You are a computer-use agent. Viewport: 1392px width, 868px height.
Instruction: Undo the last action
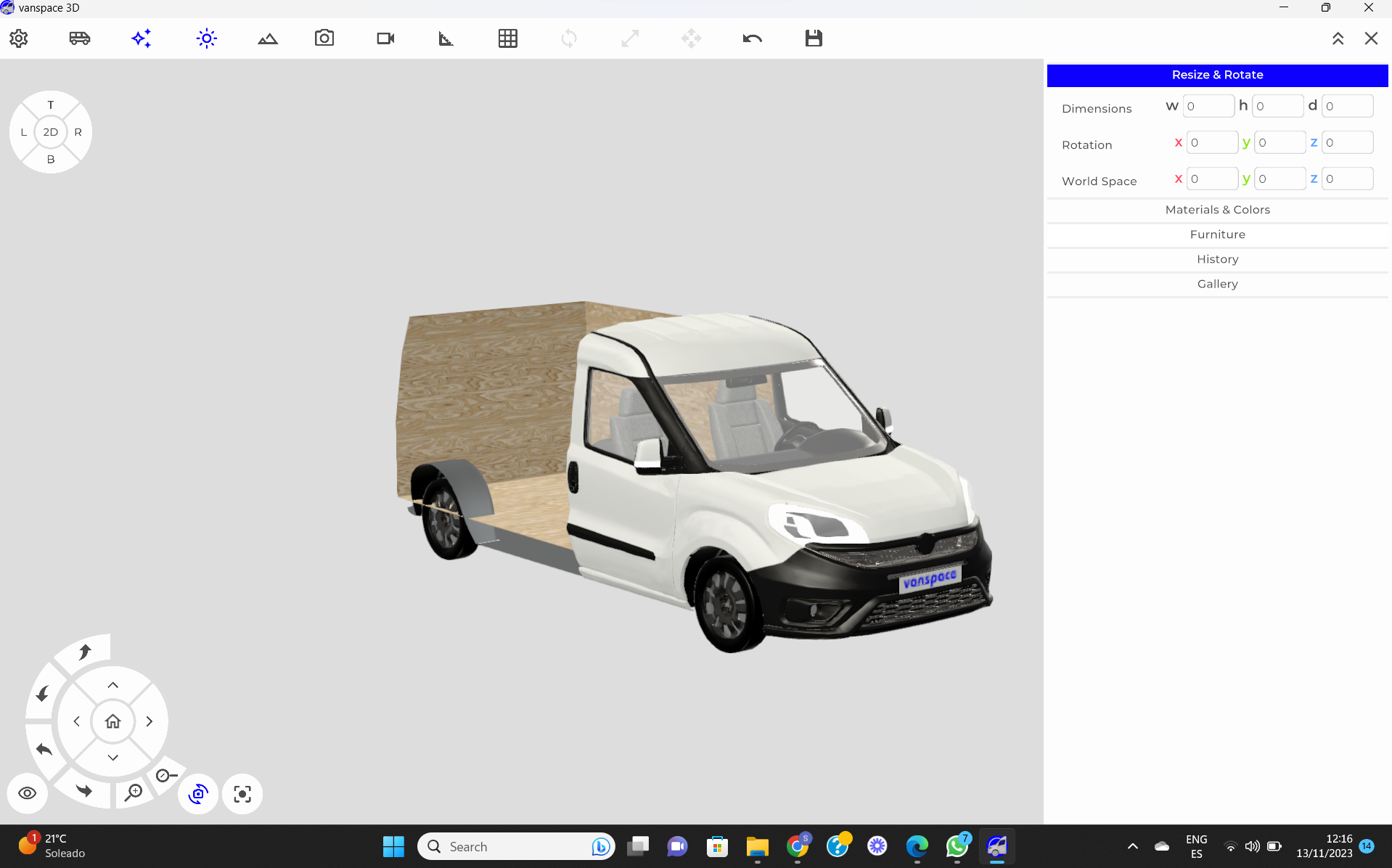[753, 38]
